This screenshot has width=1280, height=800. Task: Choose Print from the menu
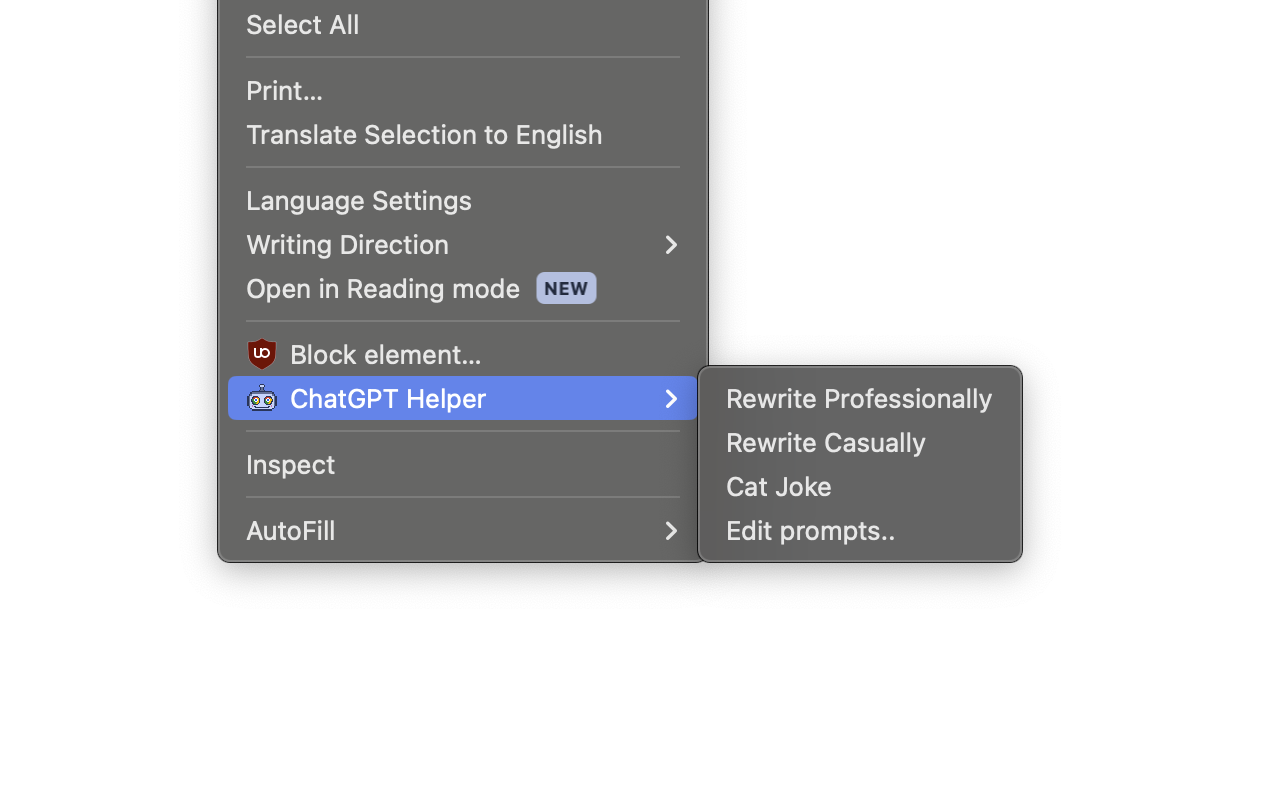[284, 91]
